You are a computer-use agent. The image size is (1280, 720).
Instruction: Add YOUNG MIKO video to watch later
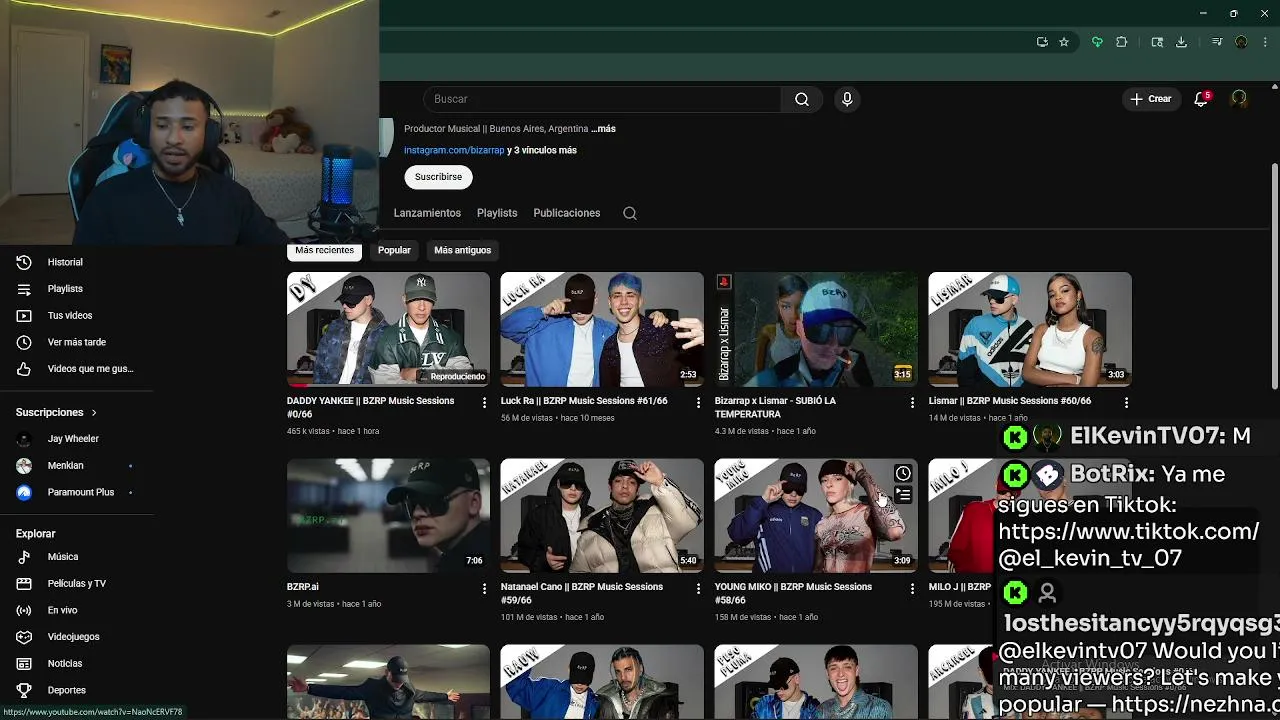tap(903, 473)
